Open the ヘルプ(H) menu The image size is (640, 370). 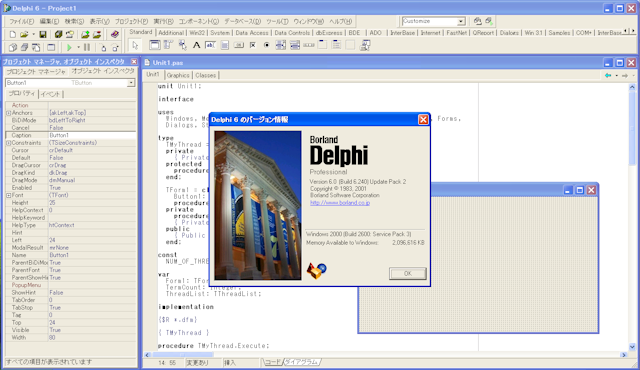(x=340, y=21)
